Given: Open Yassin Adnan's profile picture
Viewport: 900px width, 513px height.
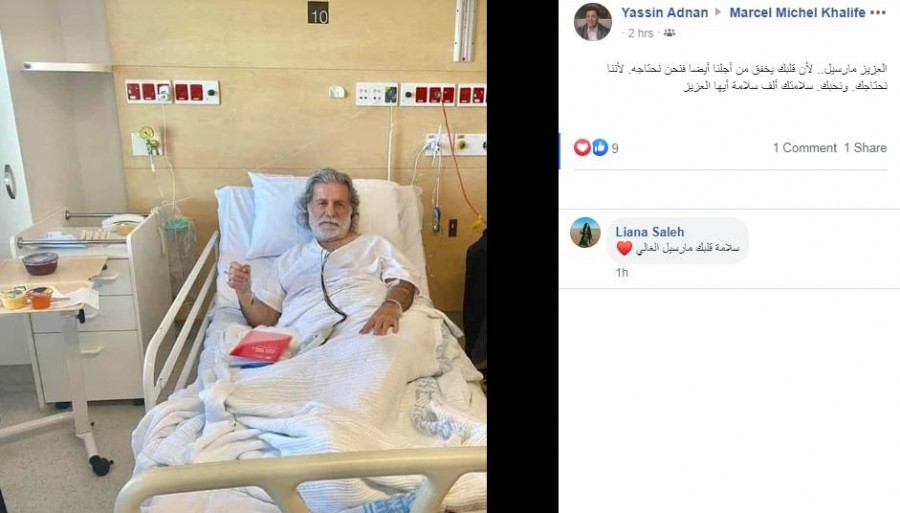Looking at the screenshot, I should coord(592,22).
